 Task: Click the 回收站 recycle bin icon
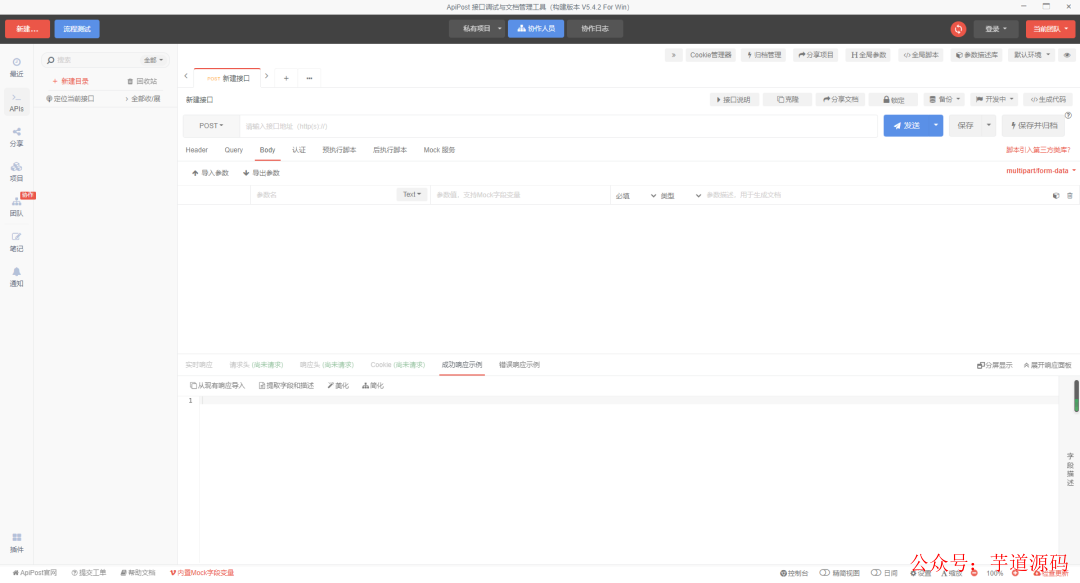[x=143, y=81]
